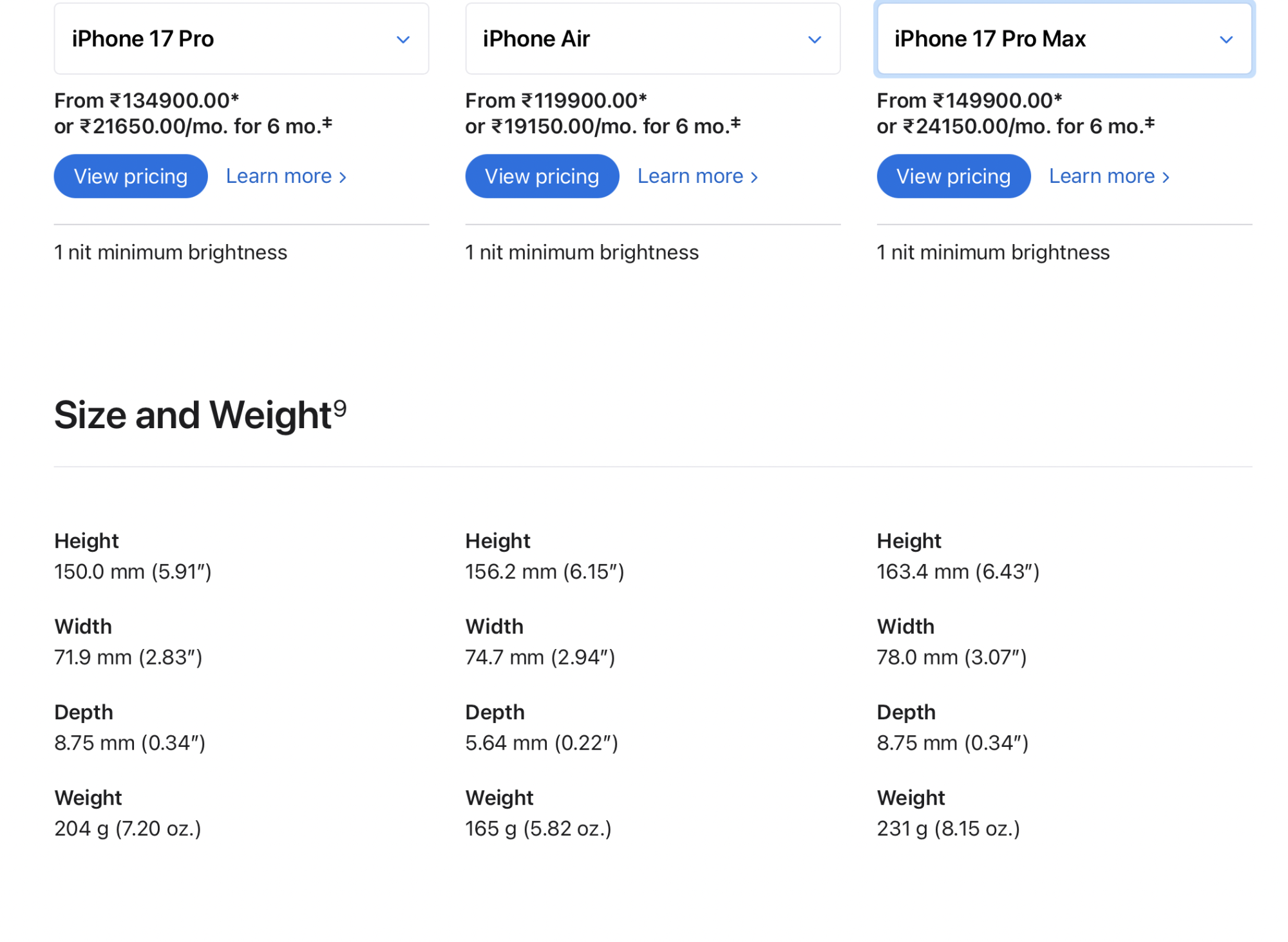Open the iPhone 17 Pro model dropdown
The image size is (1288, 942).
click(x=241, y=39)
